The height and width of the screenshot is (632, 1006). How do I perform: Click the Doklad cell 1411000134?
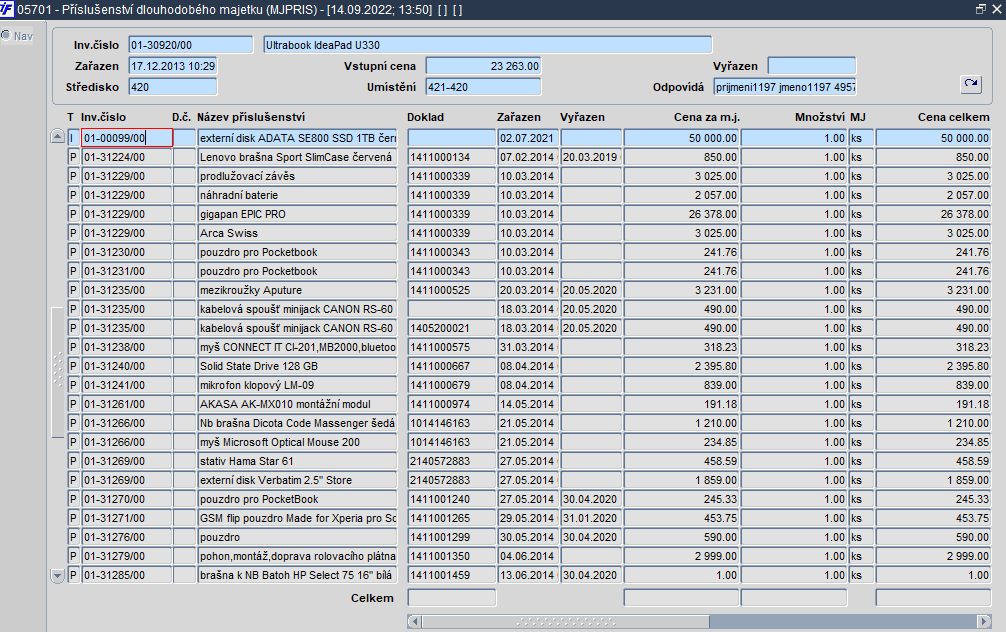coord(451,157)
